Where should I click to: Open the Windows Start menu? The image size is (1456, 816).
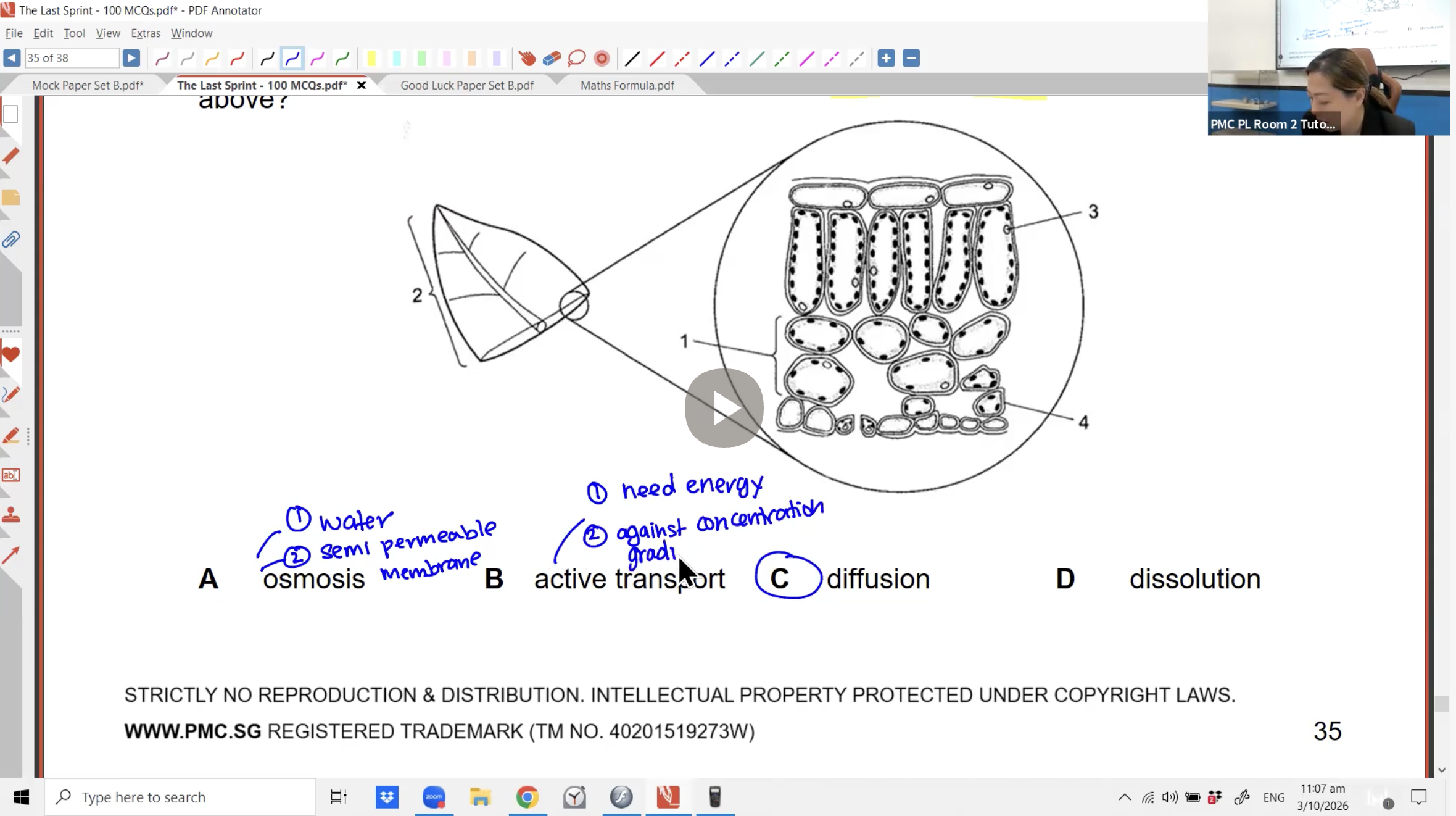pos(22,797)
